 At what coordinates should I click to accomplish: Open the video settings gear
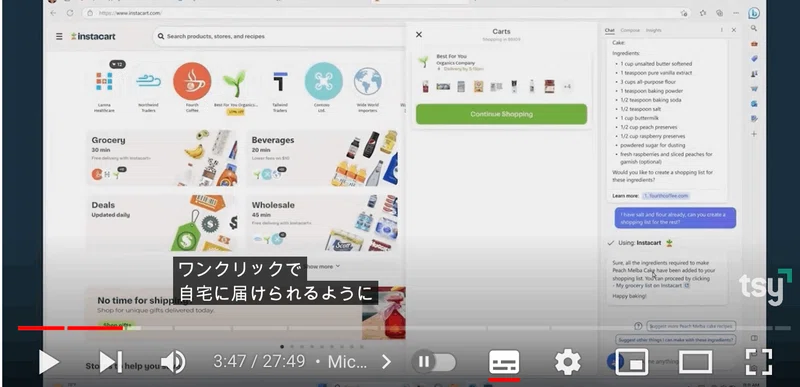(567, 363)
